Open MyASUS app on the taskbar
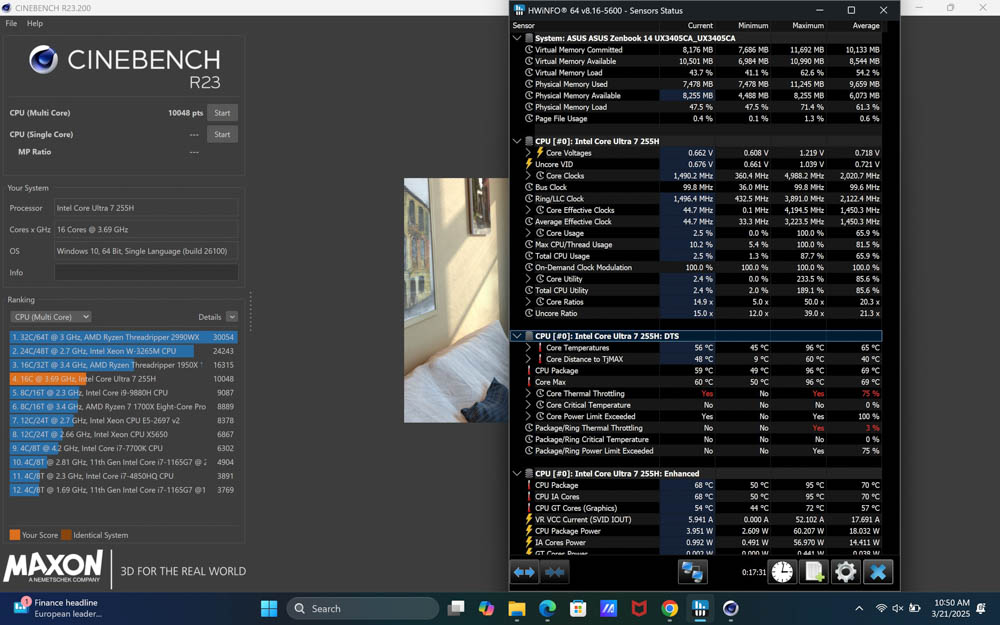 click(608, 608)
